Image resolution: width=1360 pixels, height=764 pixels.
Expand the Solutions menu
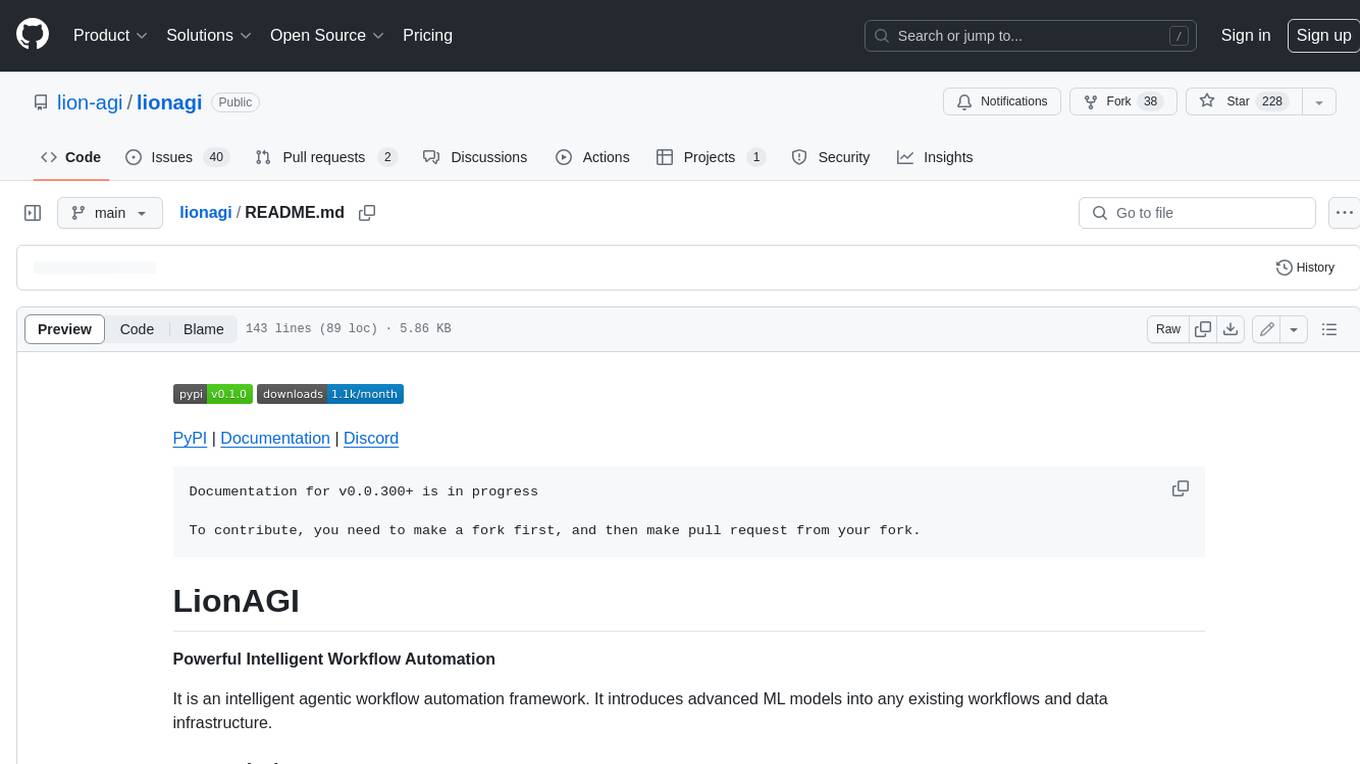(x=209, y=35)
